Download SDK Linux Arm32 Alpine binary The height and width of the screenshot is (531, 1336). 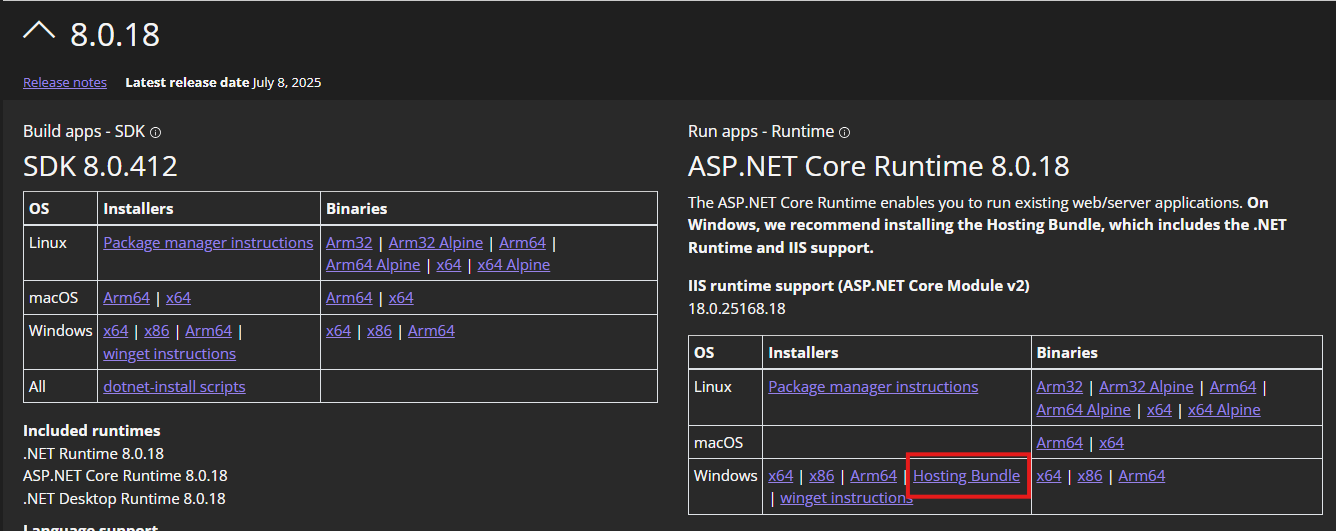pos(436,242)
